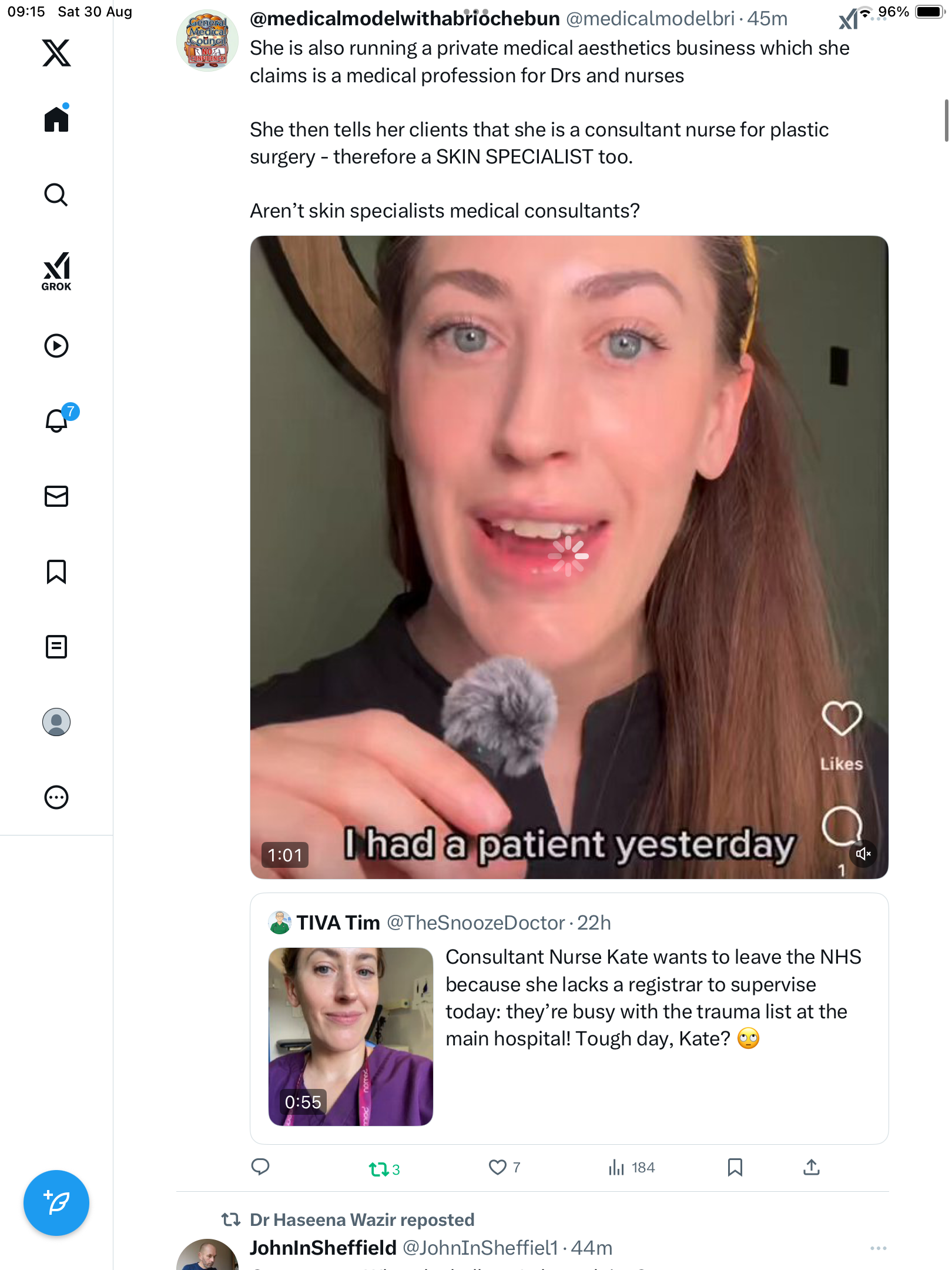Open the profile avatar in sidebar
The width and height of the screenshot is (952, 1270).
56,722
